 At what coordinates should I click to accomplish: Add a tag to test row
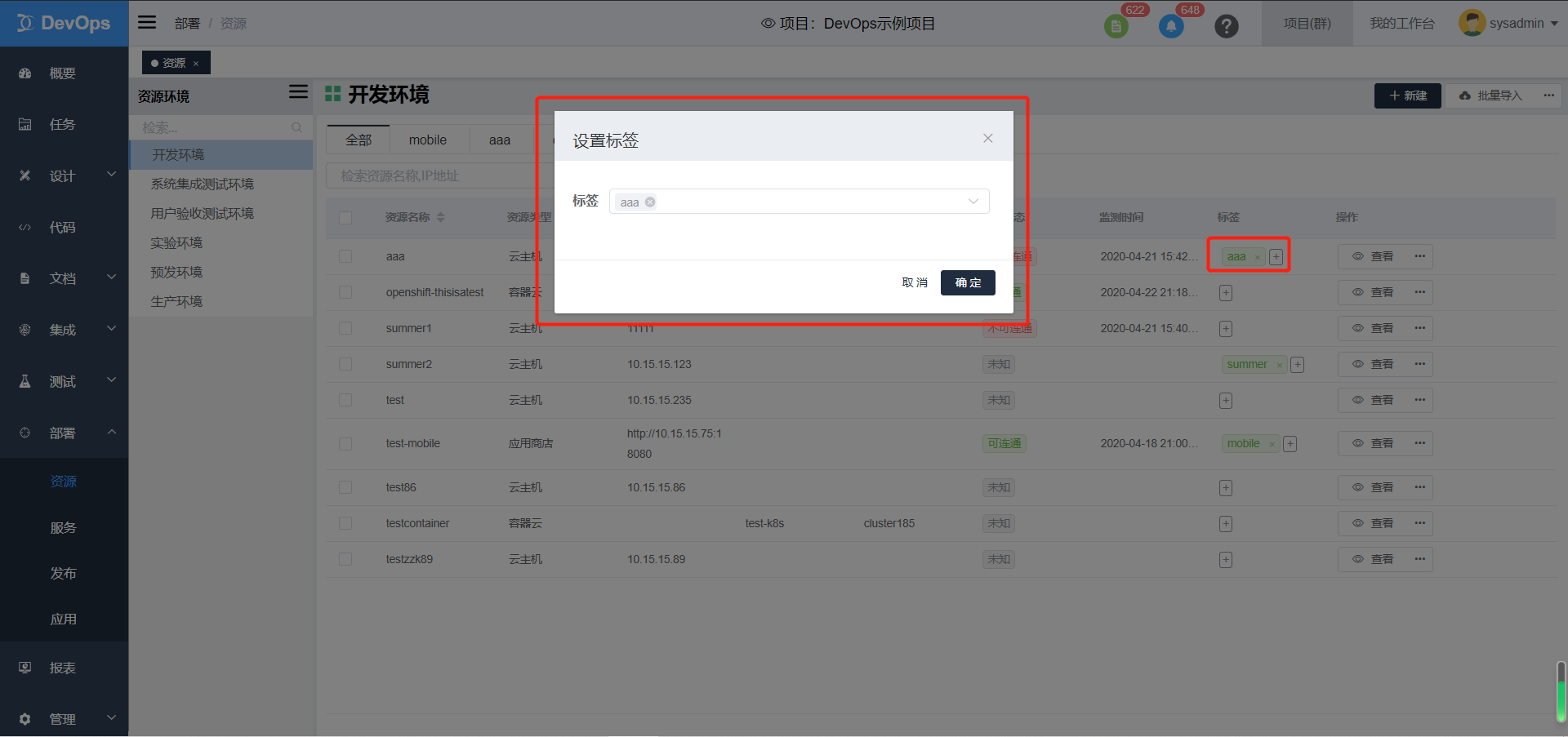1226,400
